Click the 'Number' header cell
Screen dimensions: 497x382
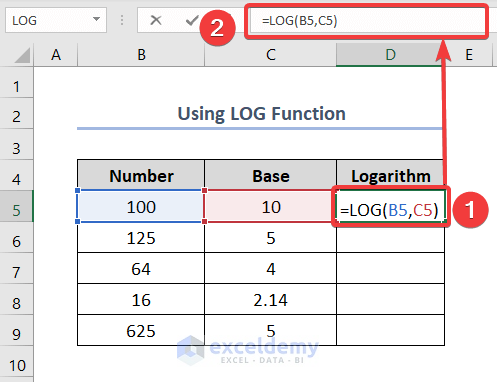click(141, 175)
